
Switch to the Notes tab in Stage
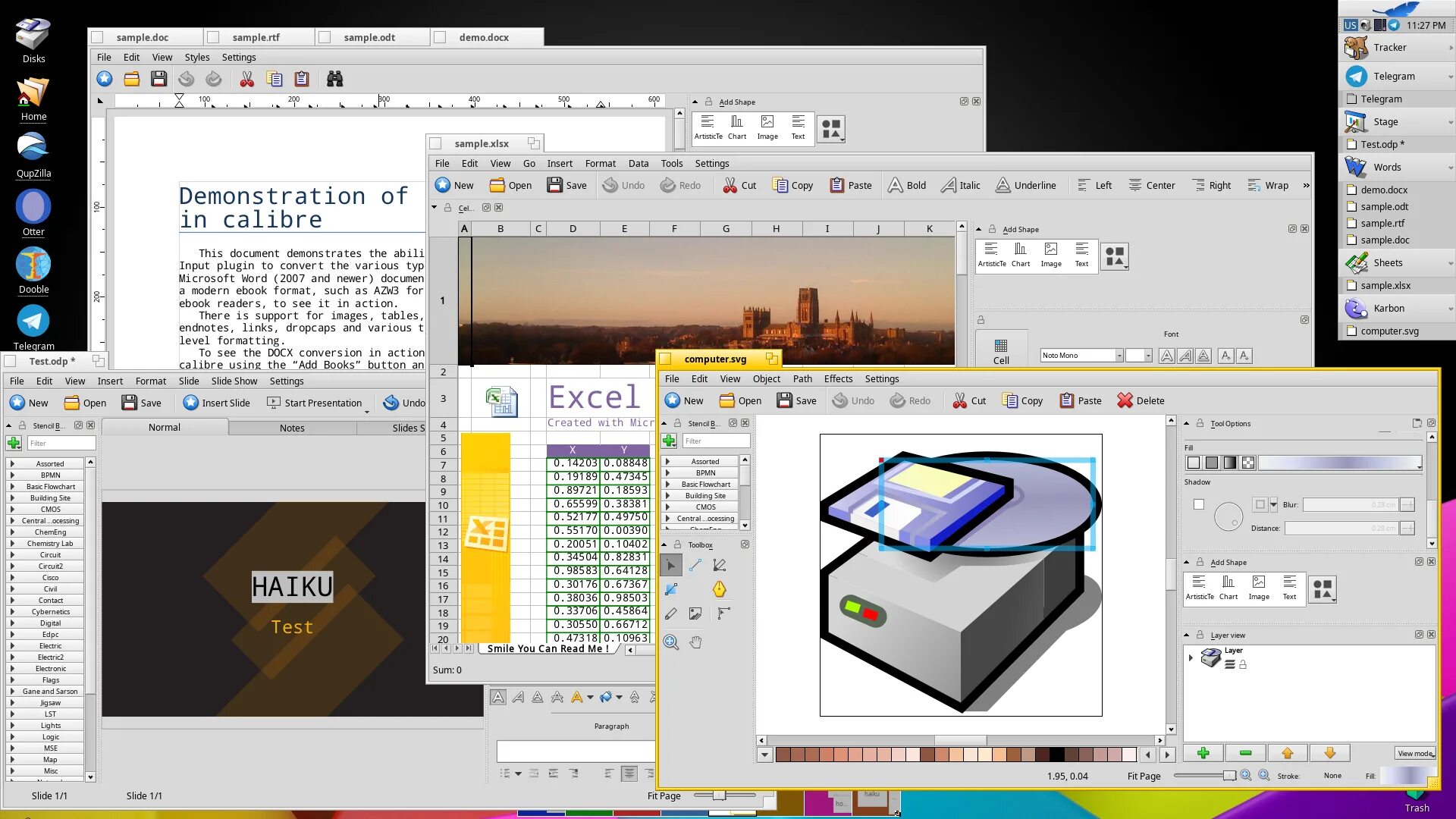pos(291,428)
